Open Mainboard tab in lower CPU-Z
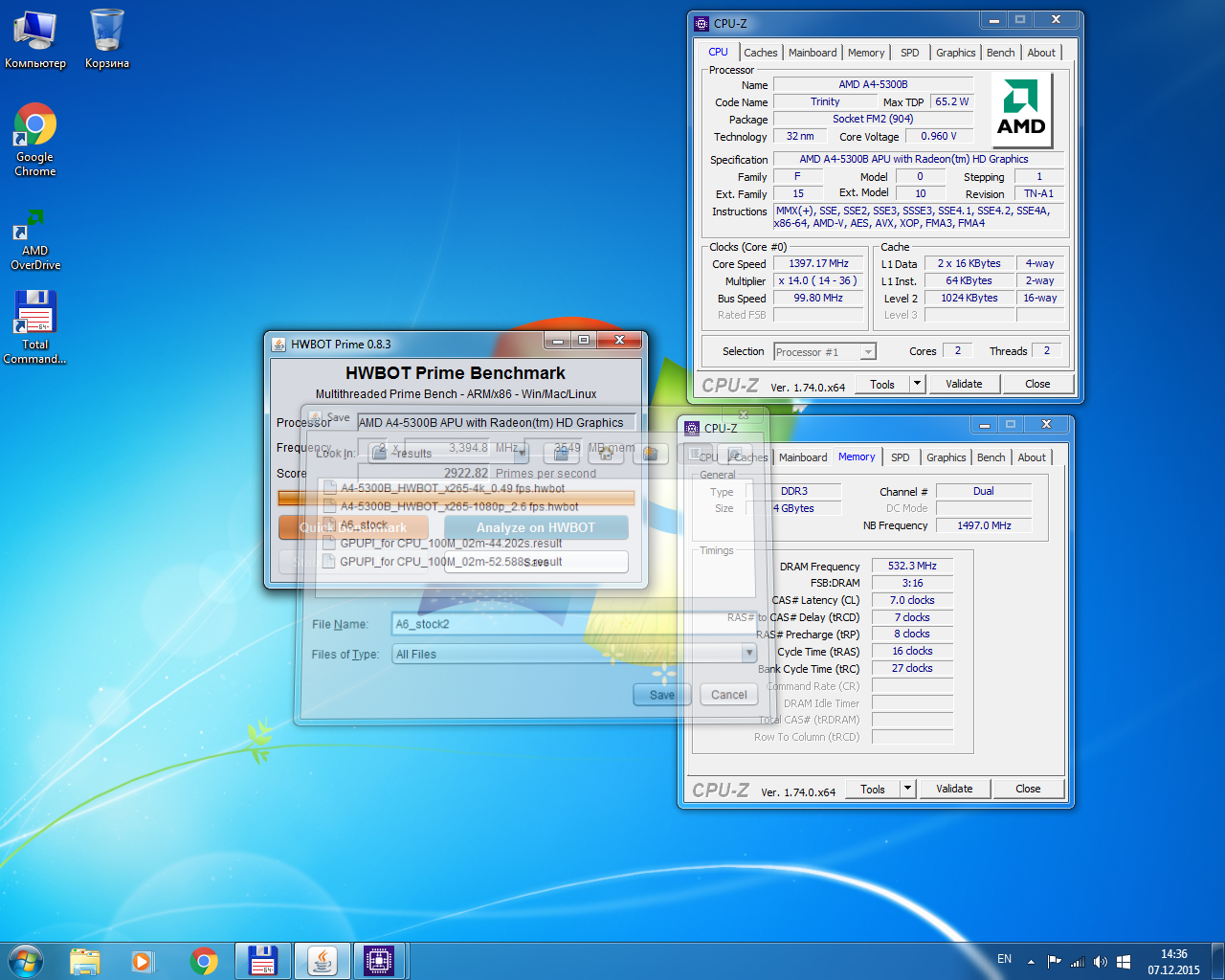Screen dimensions: 1225x980 tap(803, 457)
